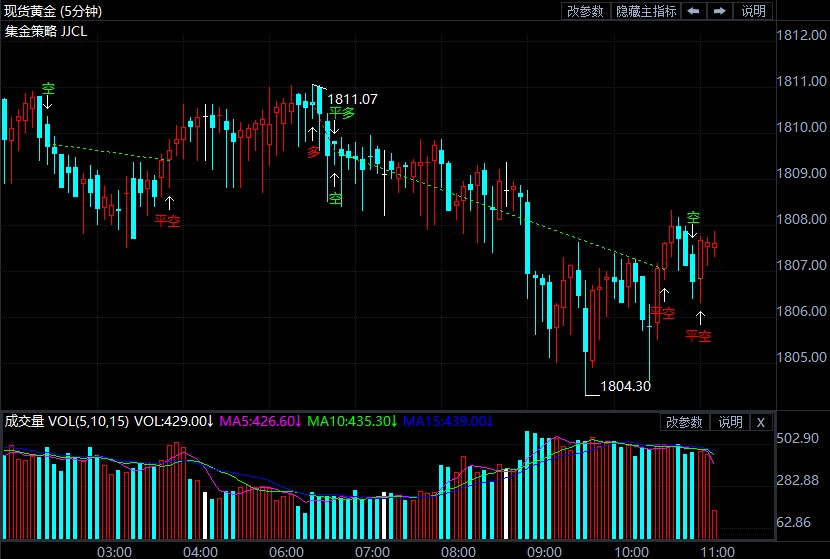Click the rightmost 平空 marker near 11:00
This screenshot has width=830, height=559.
tap(698, 336)
